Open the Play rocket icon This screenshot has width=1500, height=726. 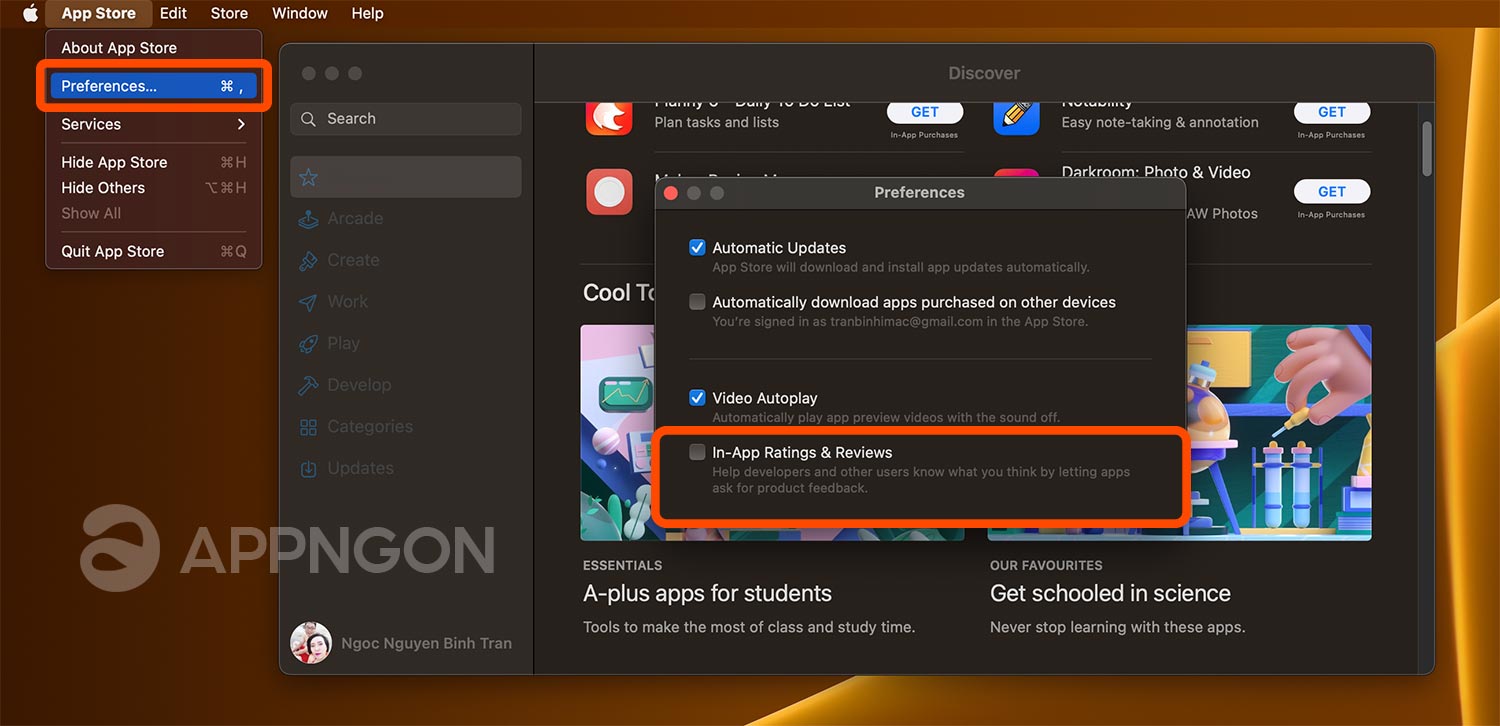309,343
